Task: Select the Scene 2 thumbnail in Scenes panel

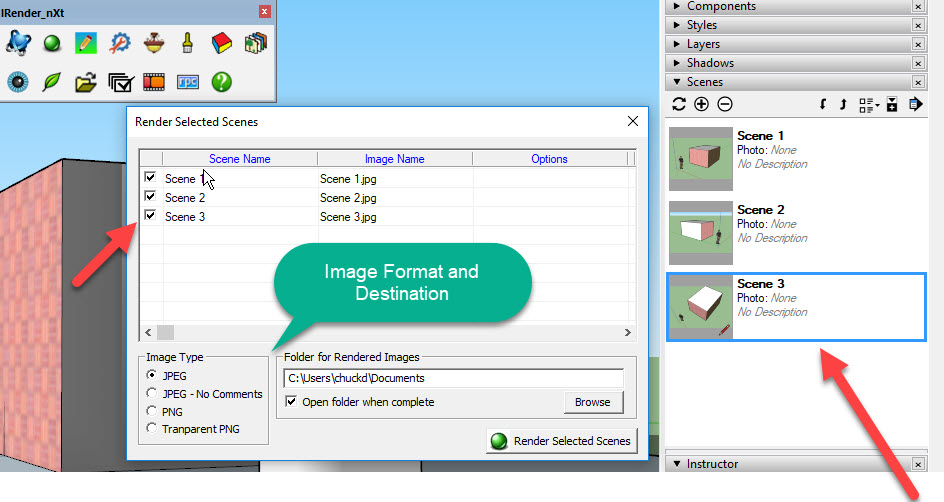Action: click(x=701, y=232)
